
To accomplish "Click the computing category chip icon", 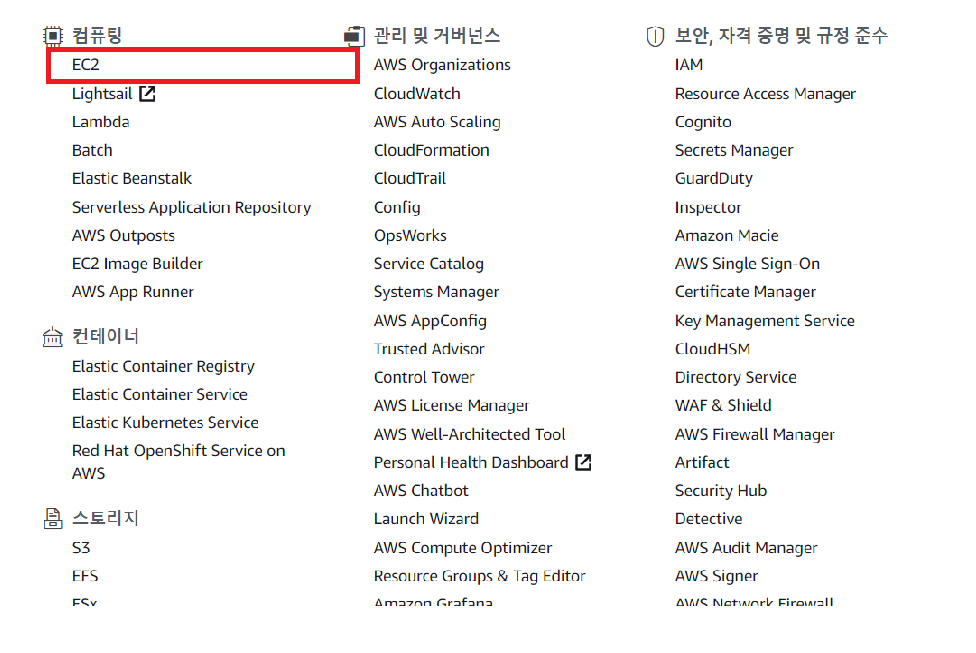I will click(53, 36).
